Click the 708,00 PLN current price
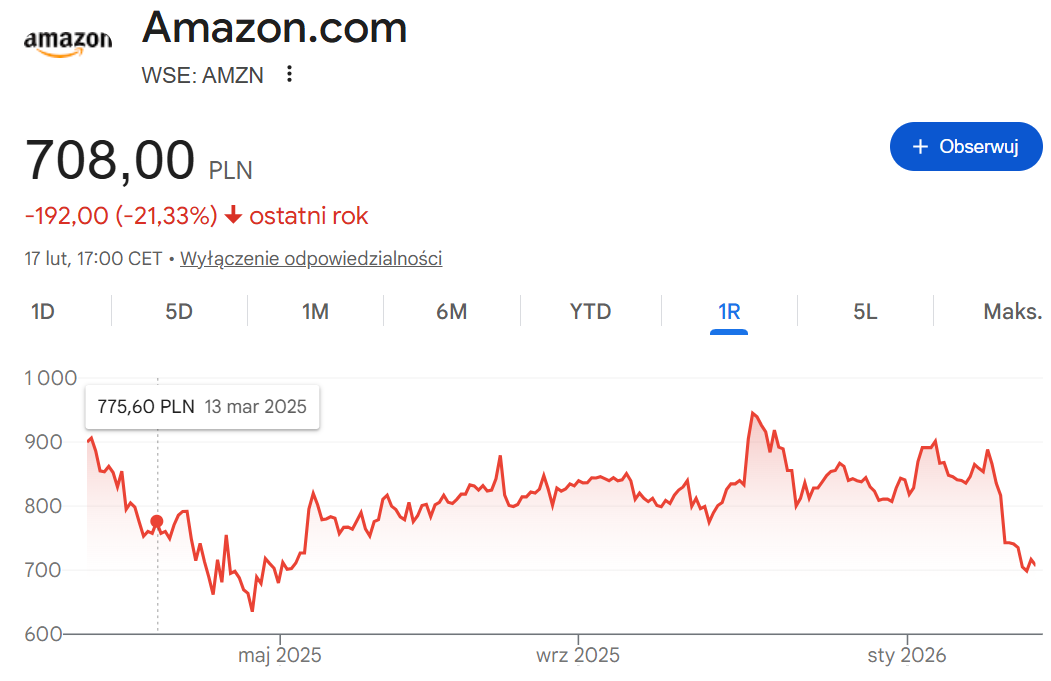The image size is (1051, 681). coord(138,161)
